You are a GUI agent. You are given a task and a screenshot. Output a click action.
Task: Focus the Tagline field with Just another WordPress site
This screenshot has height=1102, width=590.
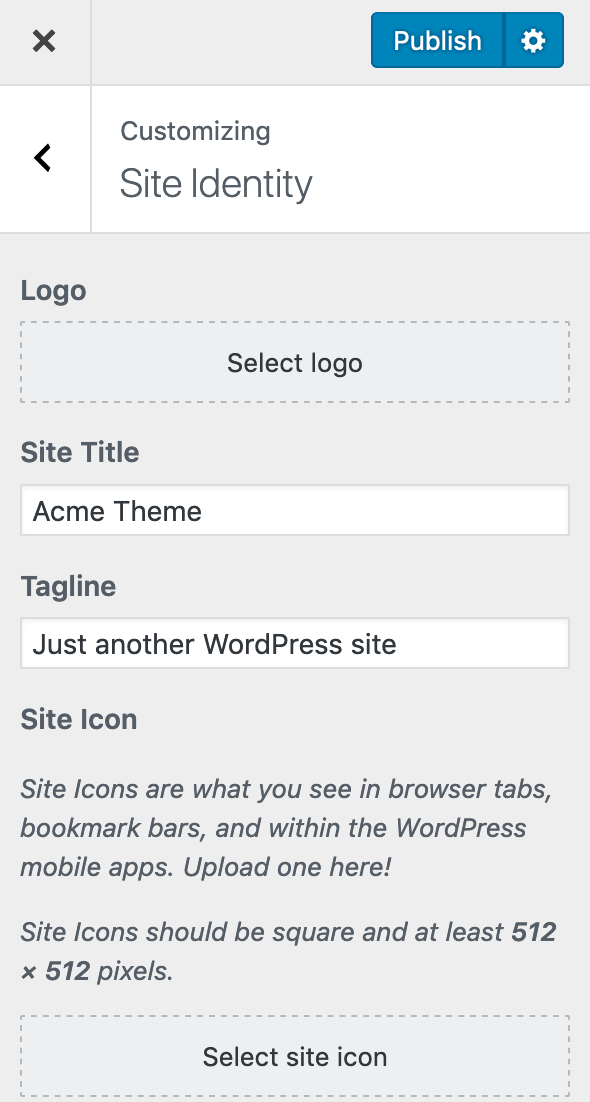coord(295,644)
